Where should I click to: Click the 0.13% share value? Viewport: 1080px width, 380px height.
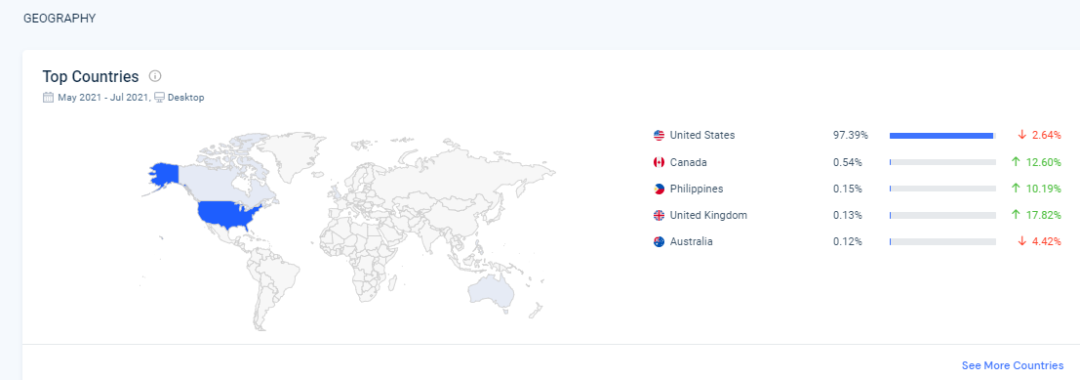pyautogui.click(x=847, y=215)
